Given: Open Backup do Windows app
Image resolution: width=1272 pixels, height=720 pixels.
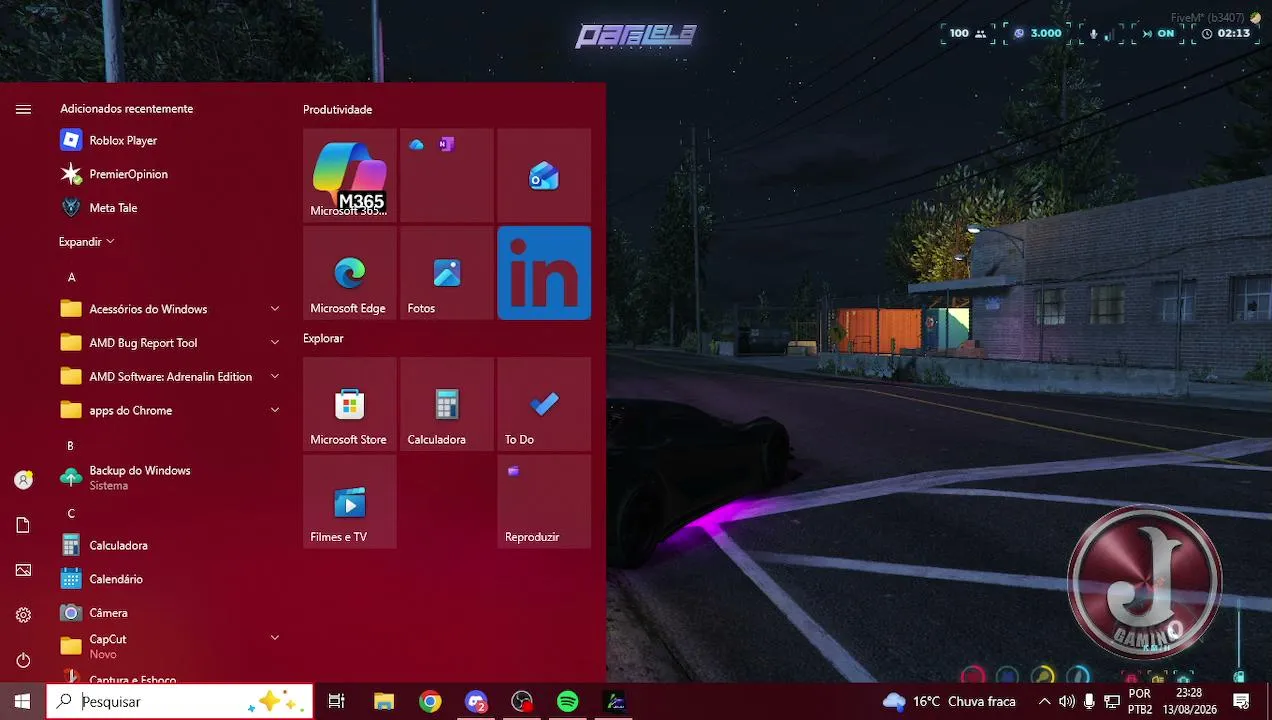Looking at the screenshot, I should (170, 478).
